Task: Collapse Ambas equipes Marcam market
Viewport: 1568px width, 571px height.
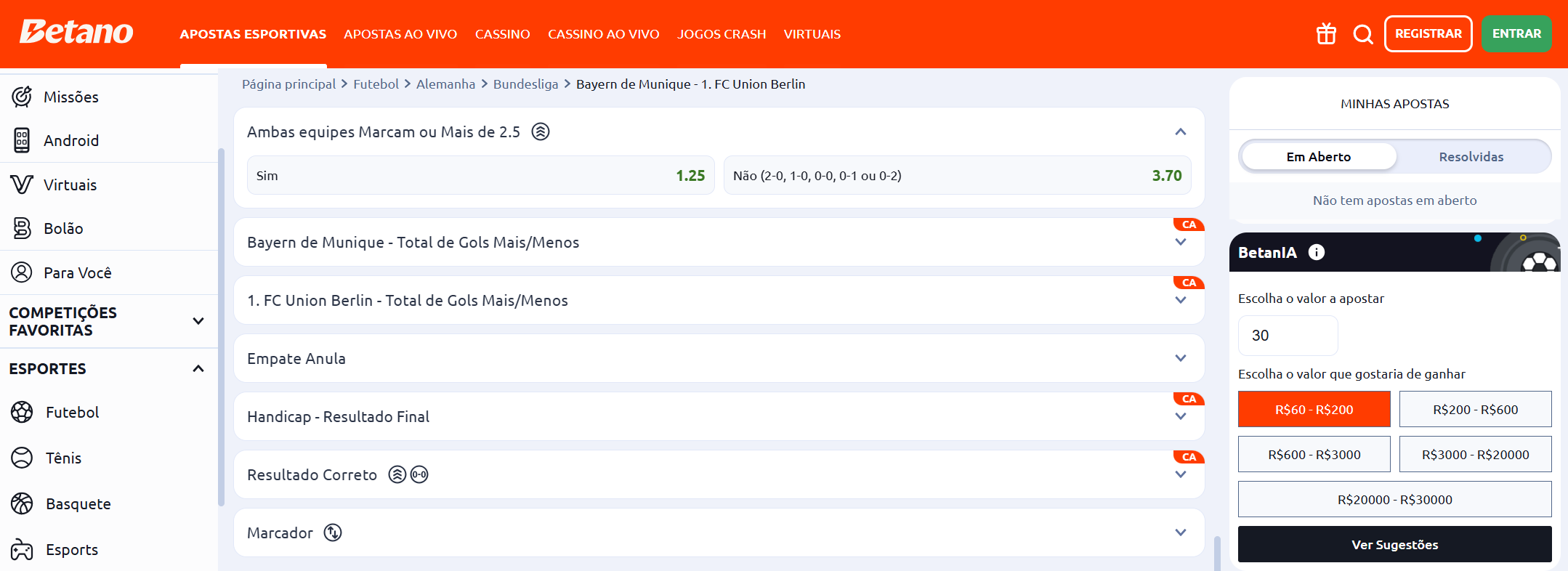Action: (x=1180, y=131)
